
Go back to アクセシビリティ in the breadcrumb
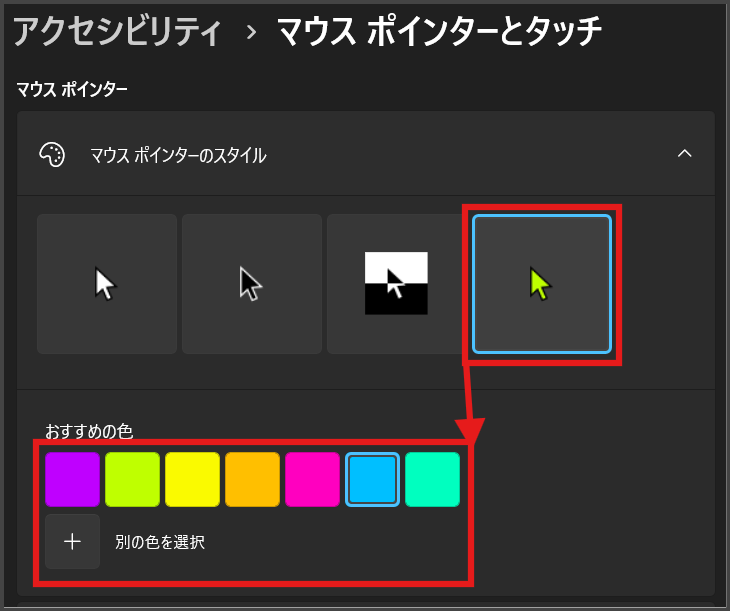click(116, 31)
